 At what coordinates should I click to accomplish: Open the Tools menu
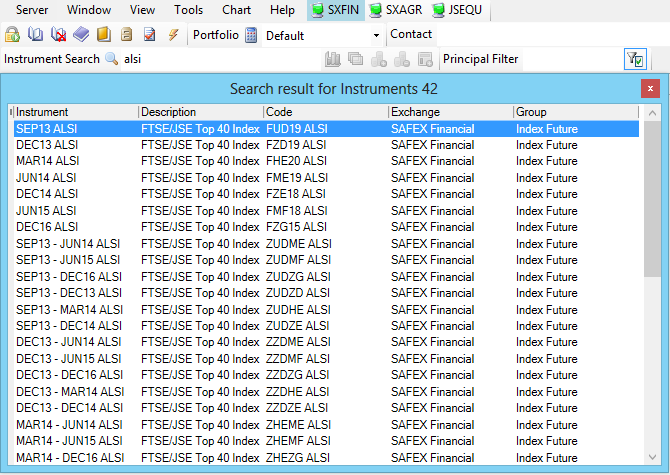188,10
